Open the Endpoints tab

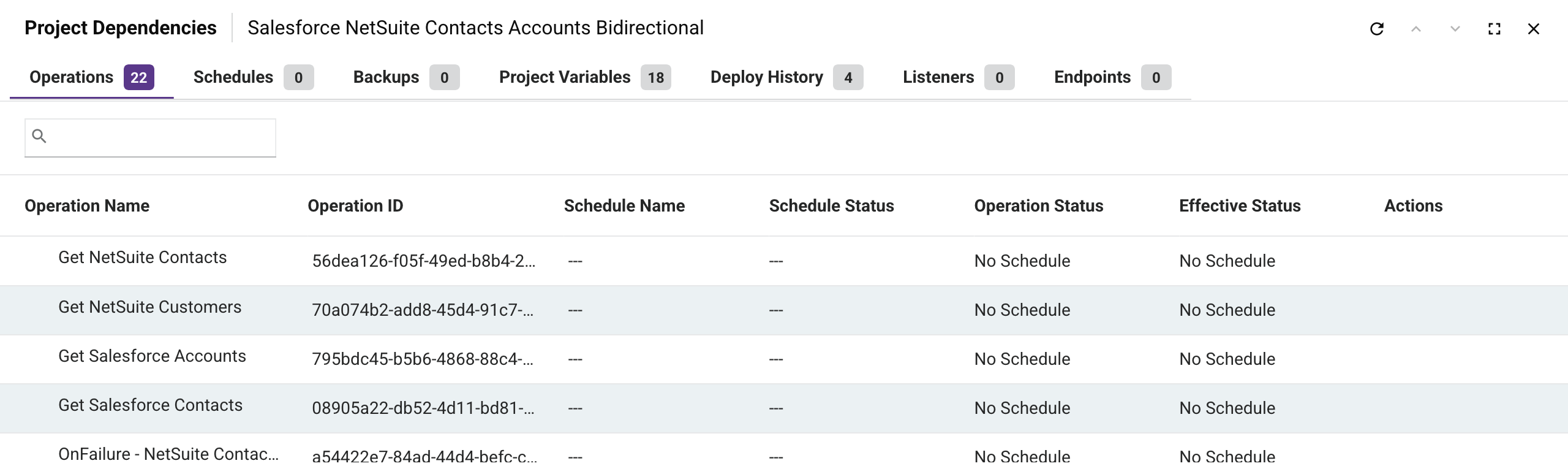coord(1112,77)
